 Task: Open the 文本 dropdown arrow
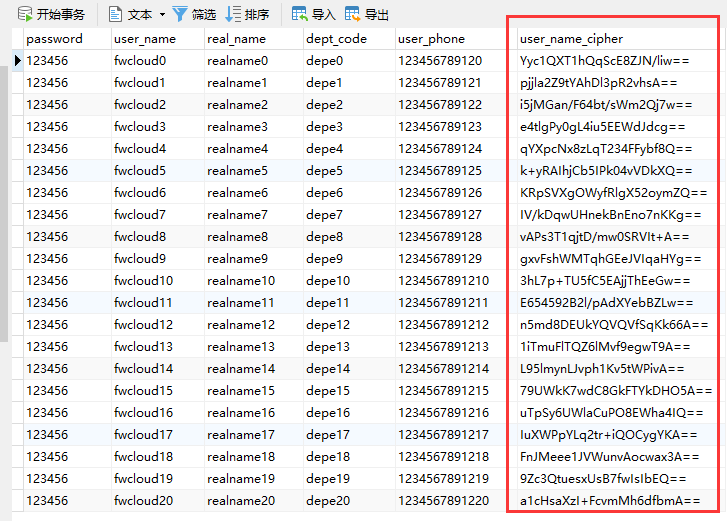coord(162,15)
